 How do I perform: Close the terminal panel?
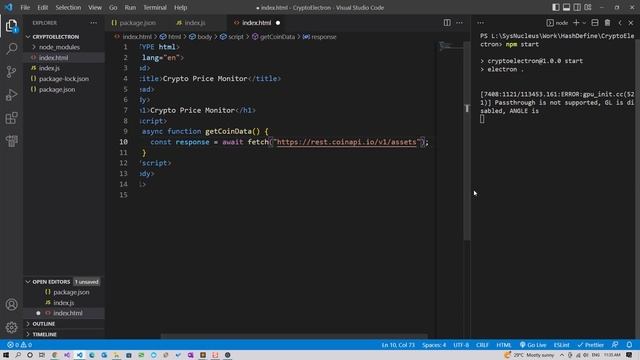[631, 23]
